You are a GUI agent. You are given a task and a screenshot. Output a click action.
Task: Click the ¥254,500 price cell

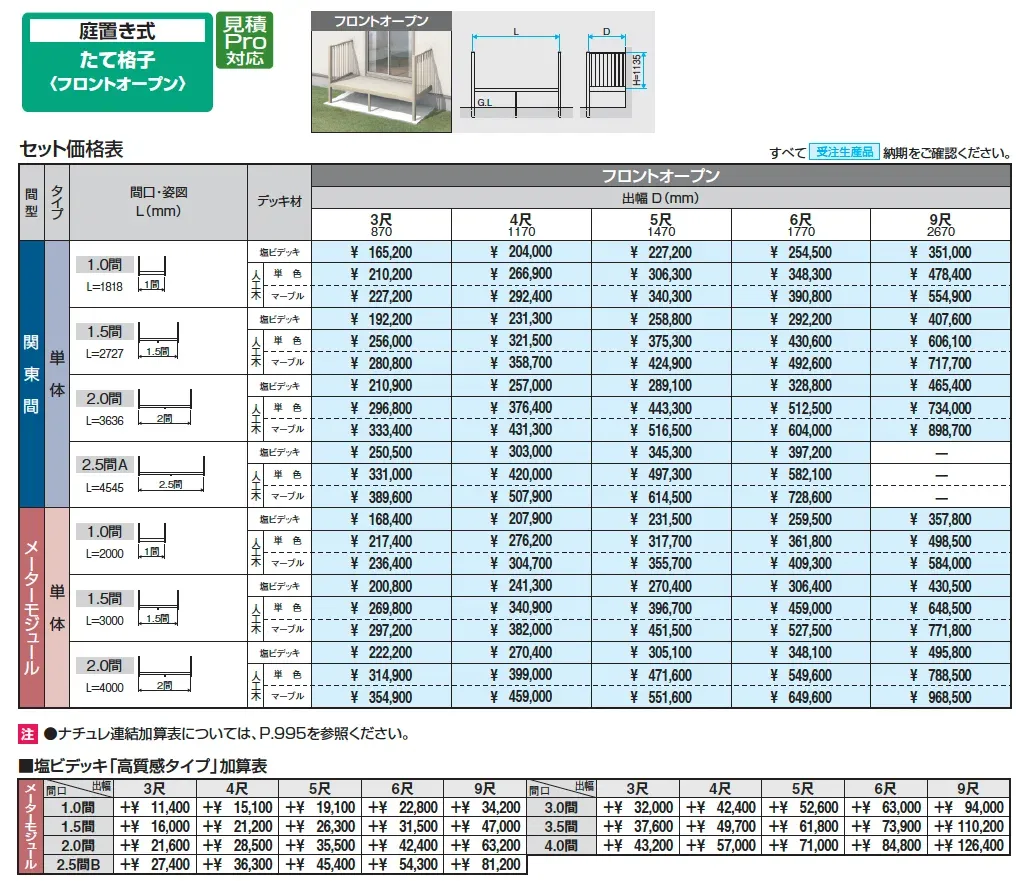click(801, 252)
